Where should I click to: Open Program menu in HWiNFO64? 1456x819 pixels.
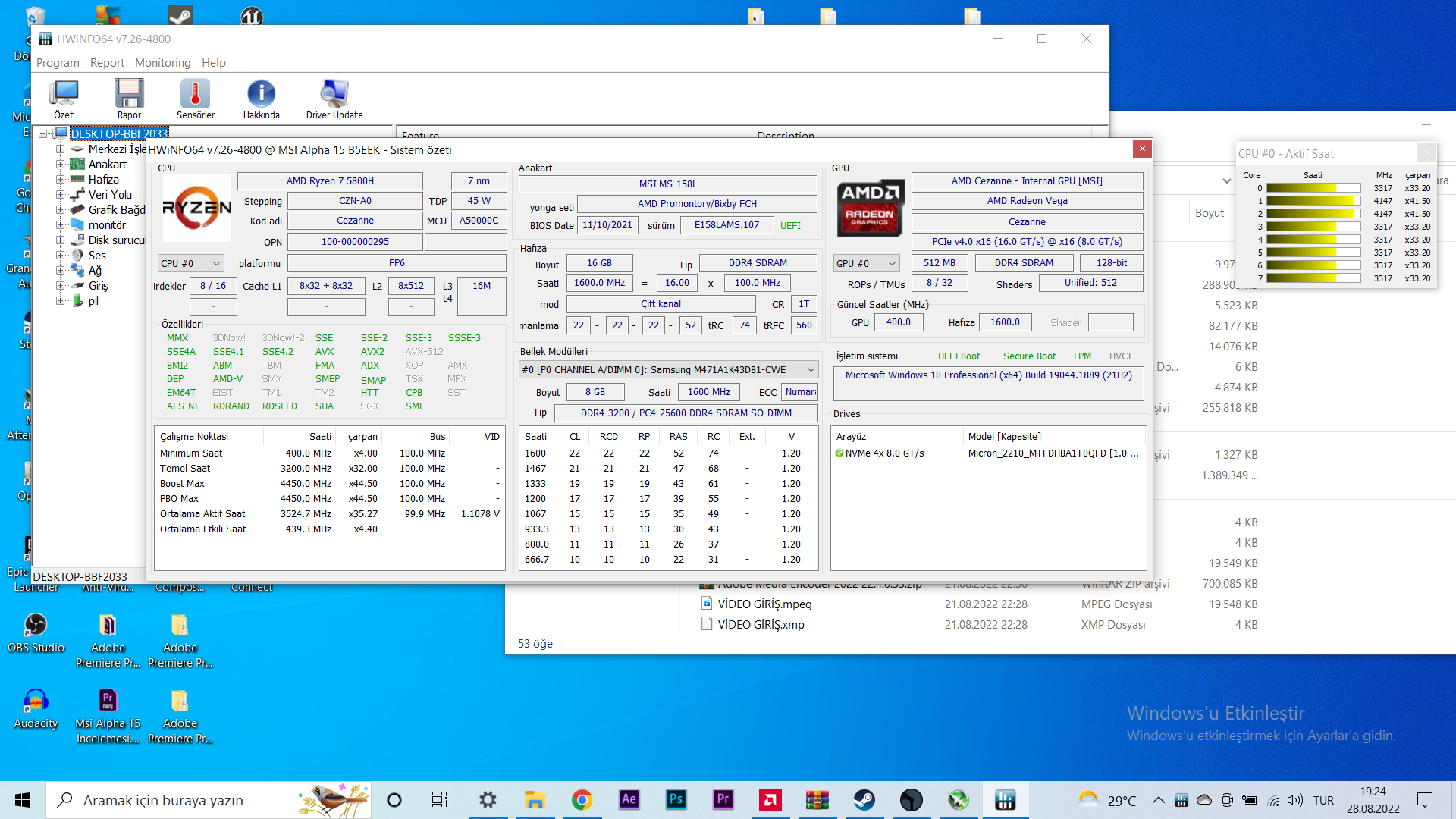coord(58,63)
